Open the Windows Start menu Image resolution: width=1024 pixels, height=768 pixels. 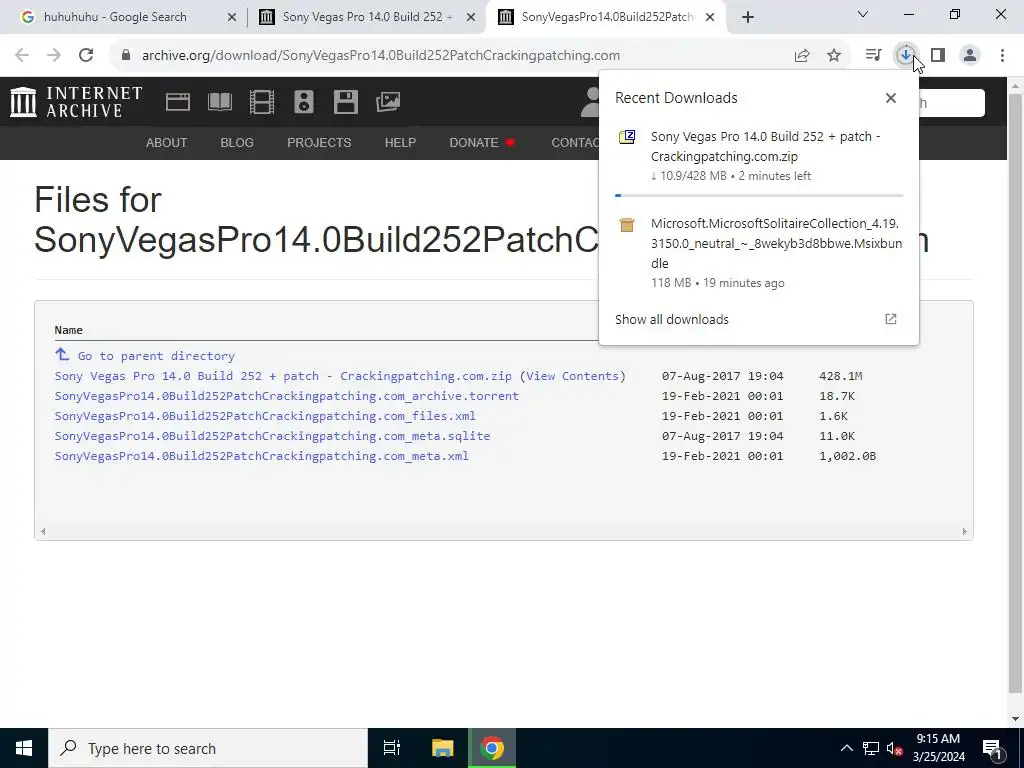pos(24,748)
